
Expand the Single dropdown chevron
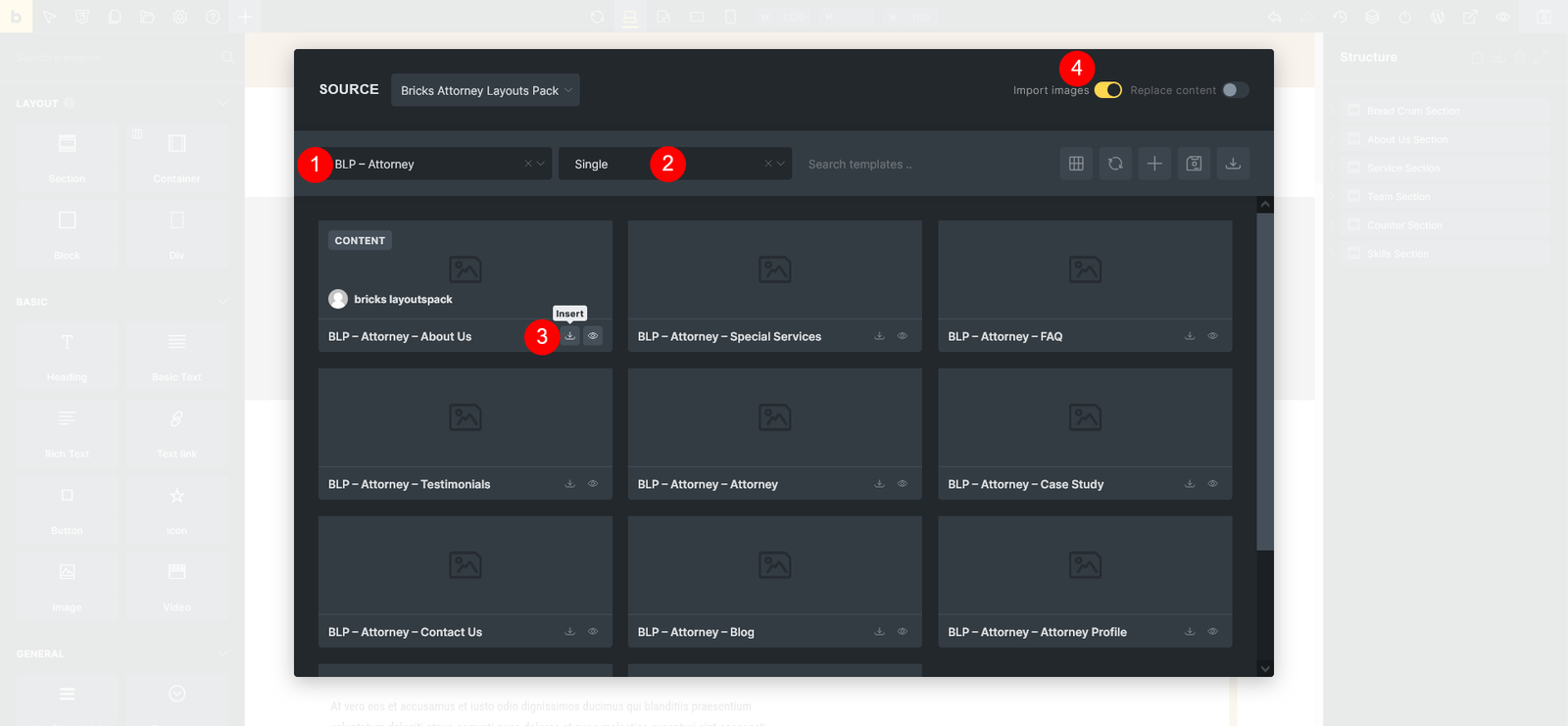[x=781, y=164]
